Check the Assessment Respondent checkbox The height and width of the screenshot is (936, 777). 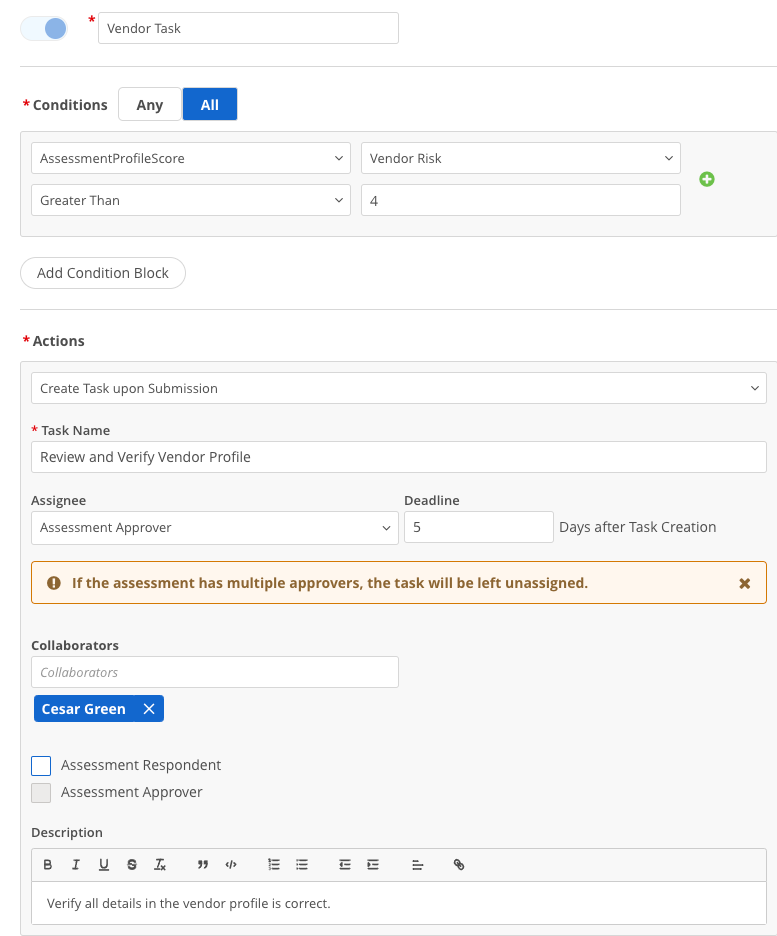coord(42,765)
